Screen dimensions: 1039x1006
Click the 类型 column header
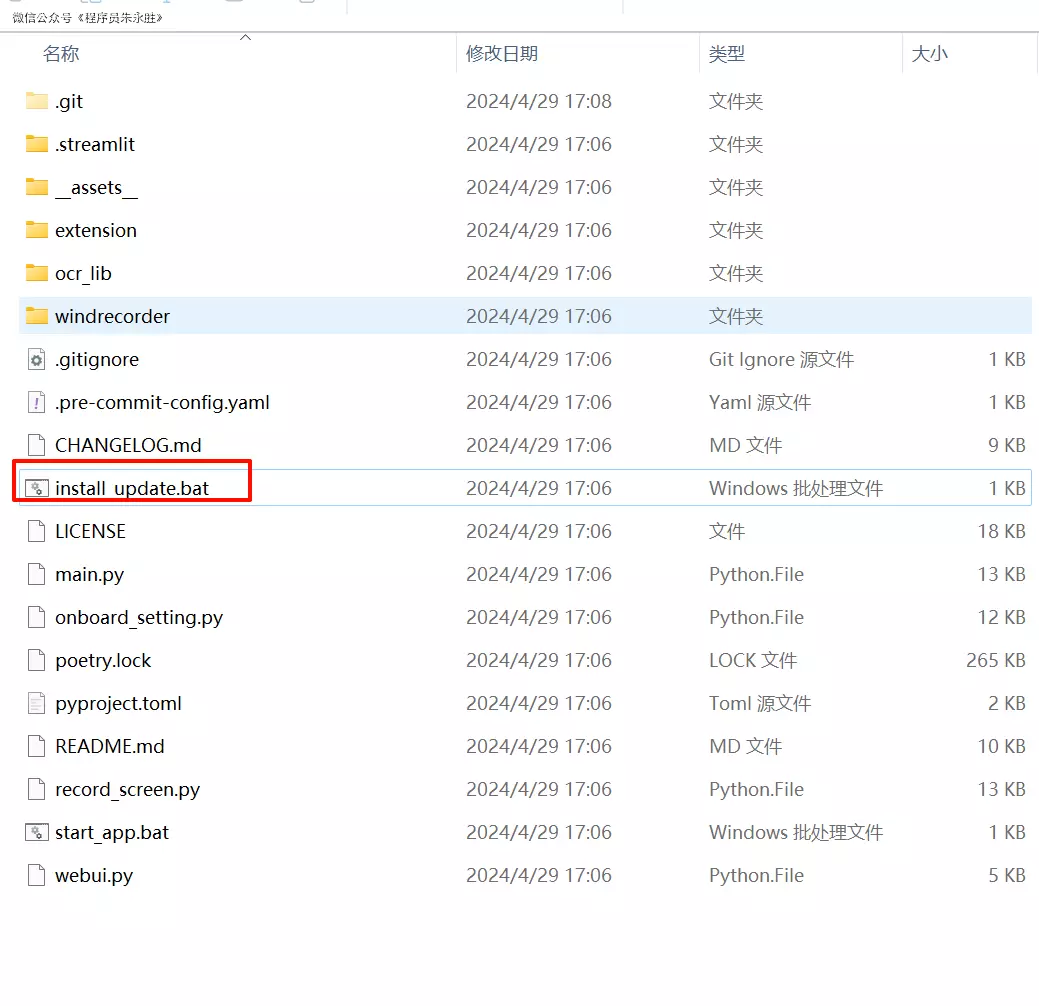click(x=727, y=54)
